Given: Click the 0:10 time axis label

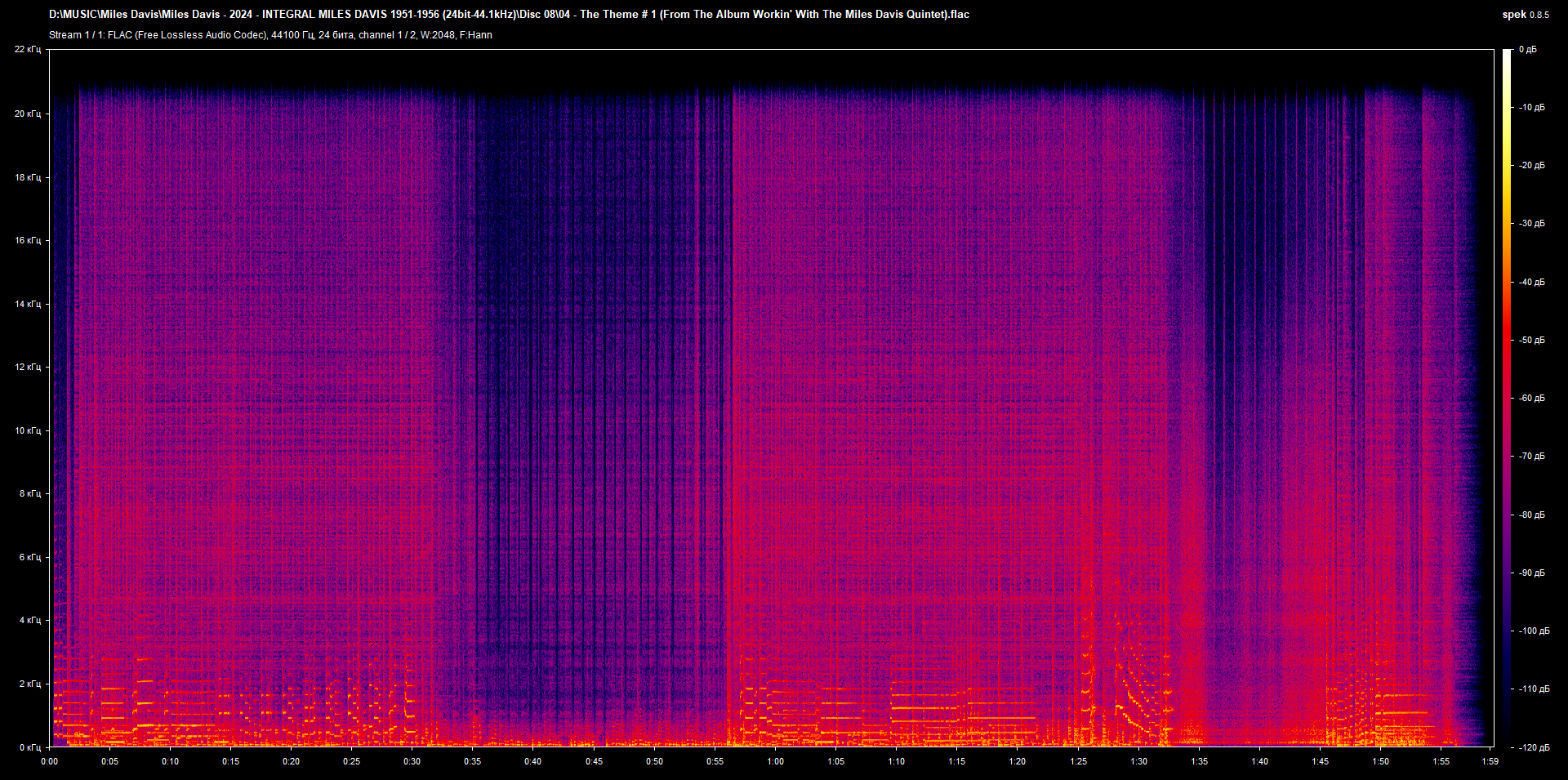Looking at the screenshot, I should coord(170,761).
